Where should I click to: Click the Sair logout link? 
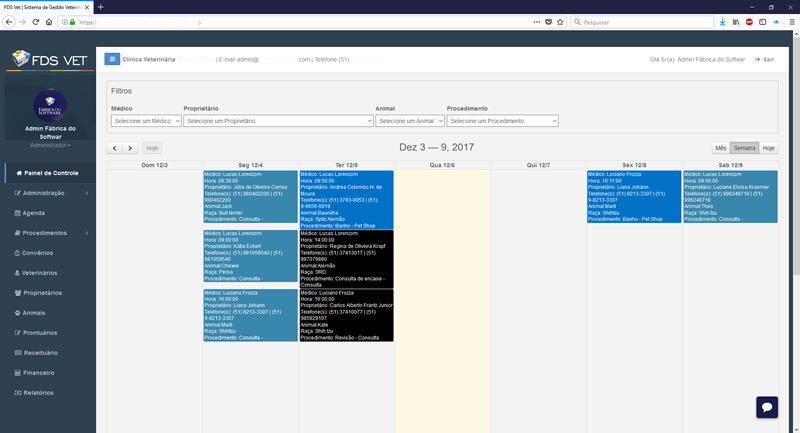click(765, 60)
